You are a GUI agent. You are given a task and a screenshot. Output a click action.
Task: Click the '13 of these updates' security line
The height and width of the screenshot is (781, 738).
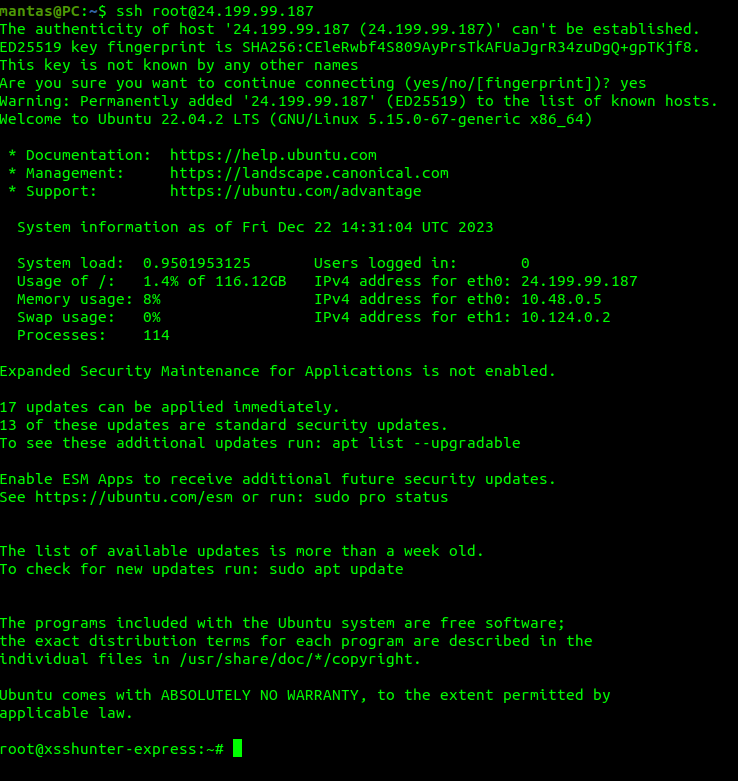pos(224,425)
